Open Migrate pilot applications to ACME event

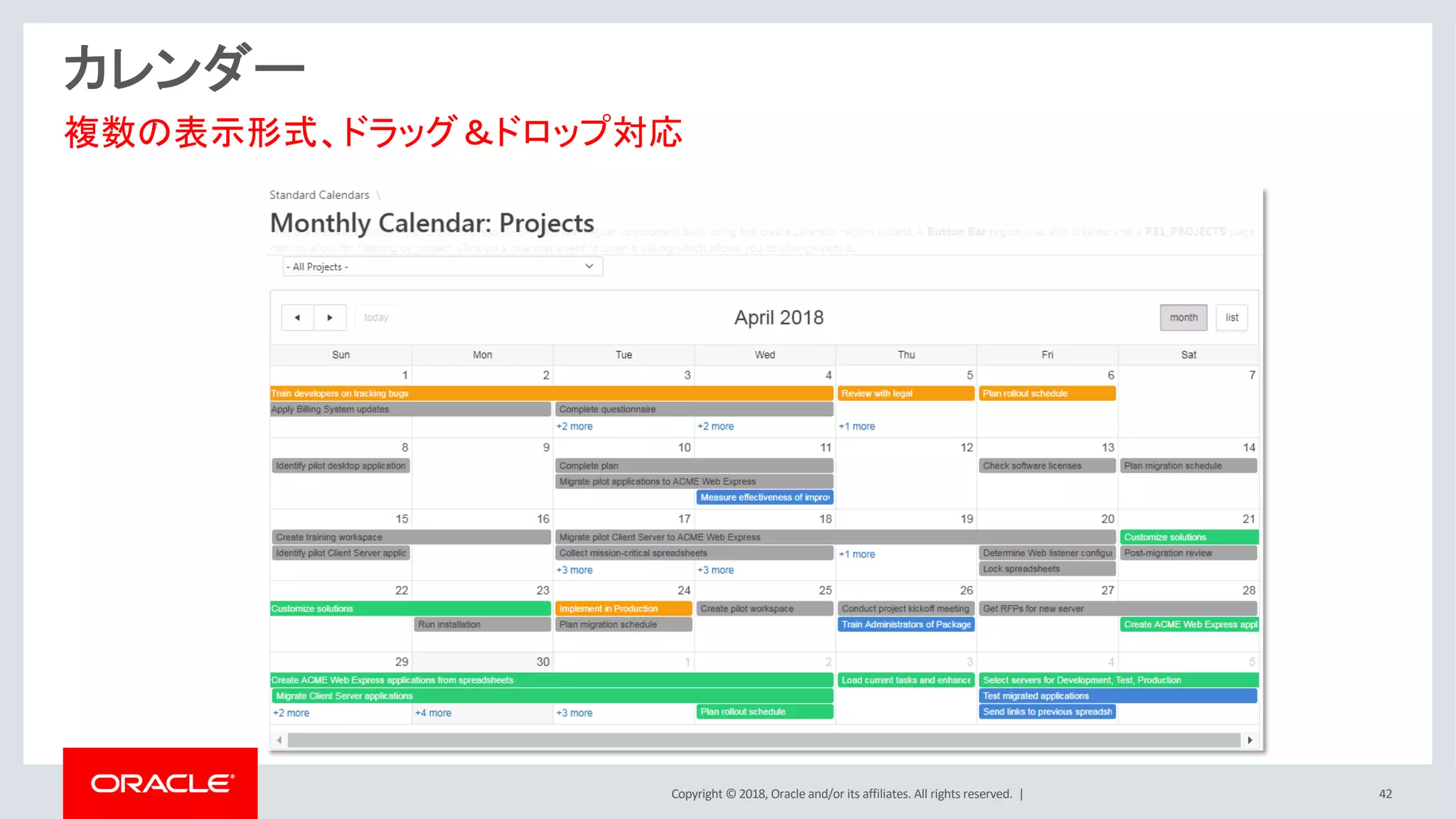pos(694,481)
